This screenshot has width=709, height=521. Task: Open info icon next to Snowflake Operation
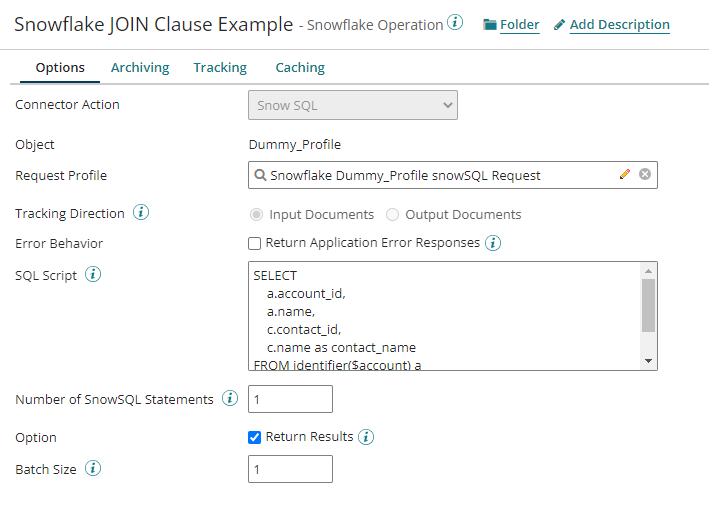coord(455,22)
